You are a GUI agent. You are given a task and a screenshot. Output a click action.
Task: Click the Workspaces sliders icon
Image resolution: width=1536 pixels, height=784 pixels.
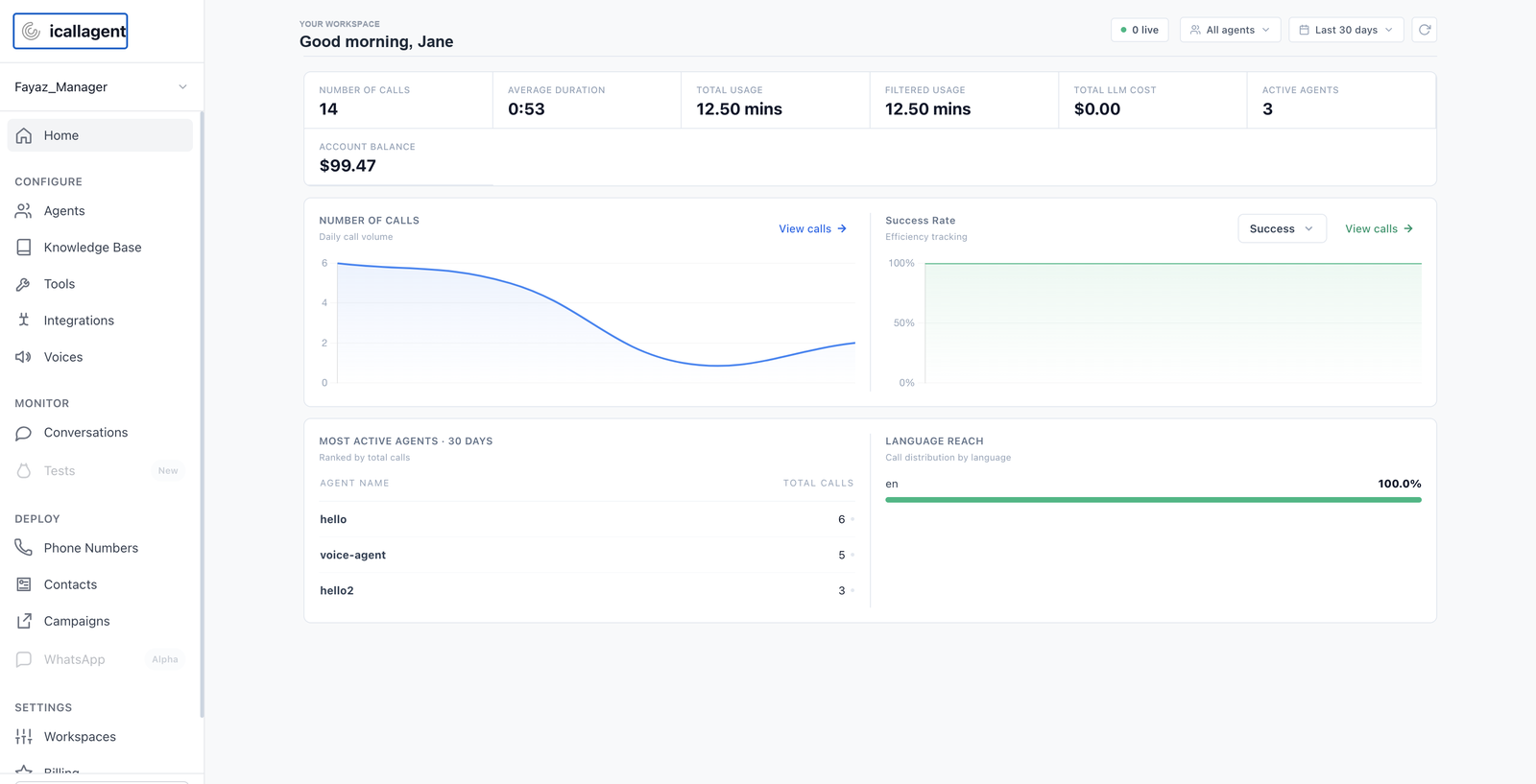(x=24, y=737)
